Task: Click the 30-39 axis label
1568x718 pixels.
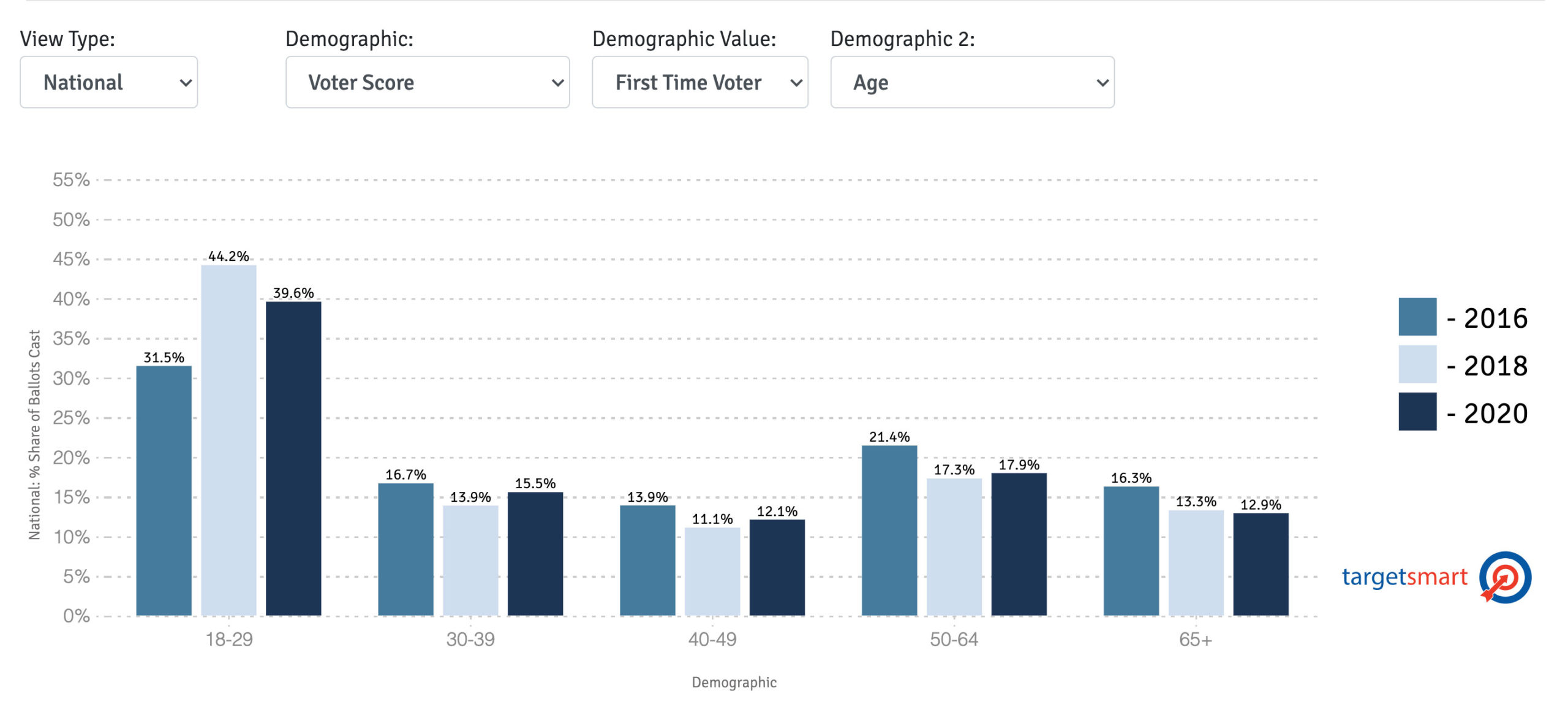Action: pyautogui.click(x=470, y=640)
